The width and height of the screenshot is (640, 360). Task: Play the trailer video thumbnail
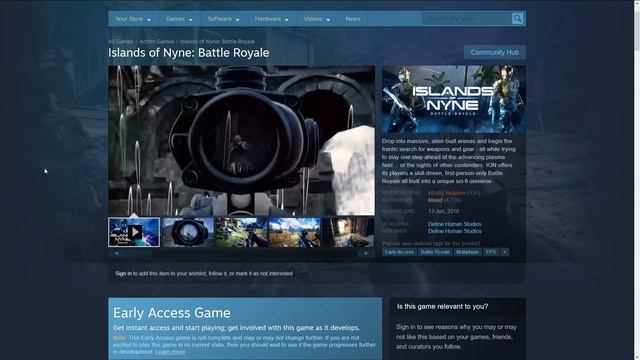(134, 232)
